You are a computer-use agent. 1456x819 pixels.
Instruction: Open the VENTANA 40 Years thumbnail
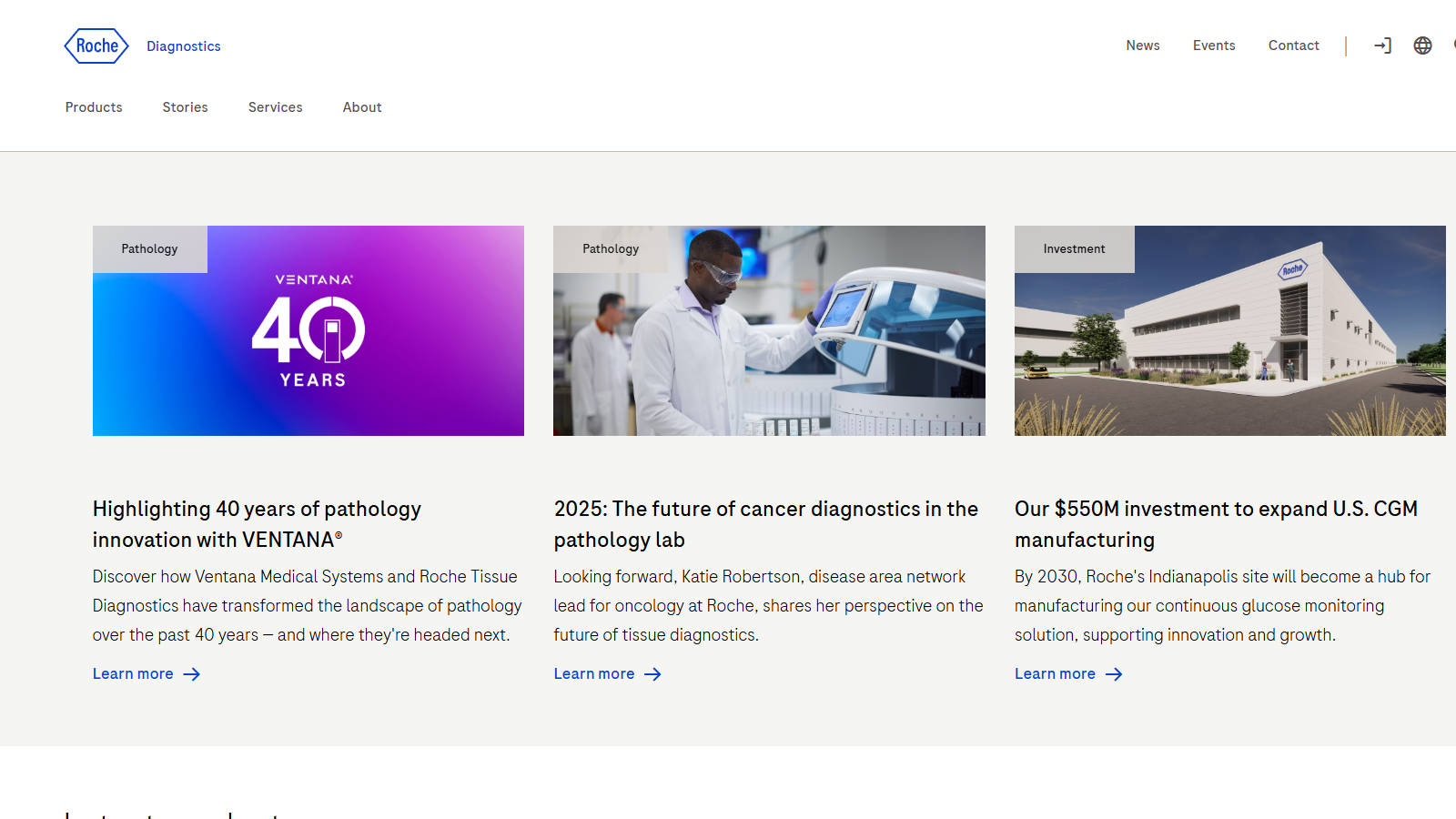[308, 330]
